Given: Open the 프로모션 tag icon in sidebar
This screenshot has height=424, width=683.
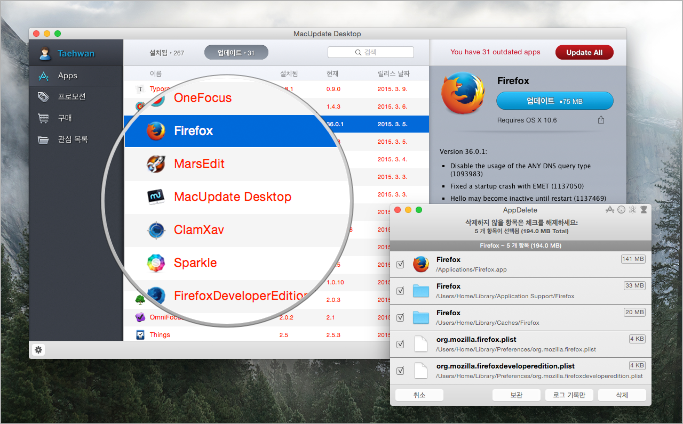Looking at the screenshot, I should tap(43, 96).
